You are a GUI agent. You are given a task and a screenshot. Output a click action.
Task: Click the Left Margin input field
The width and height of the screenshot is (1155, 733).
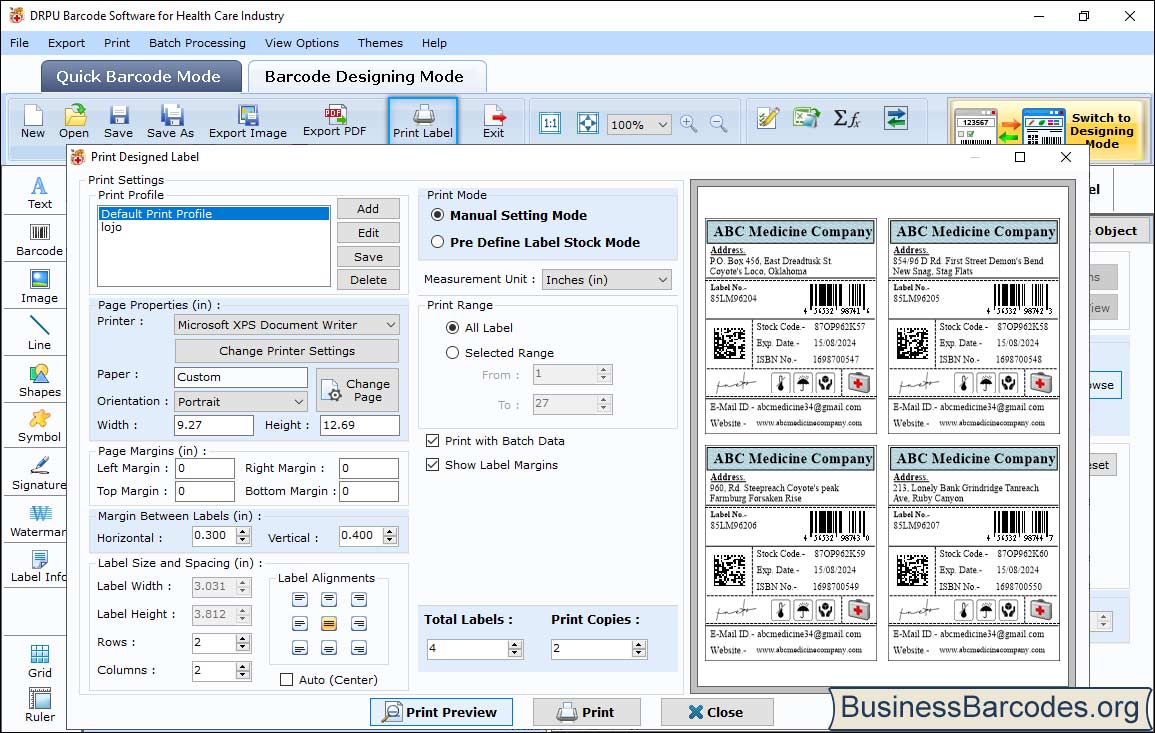pyautogui.click(x=205, y=468)
